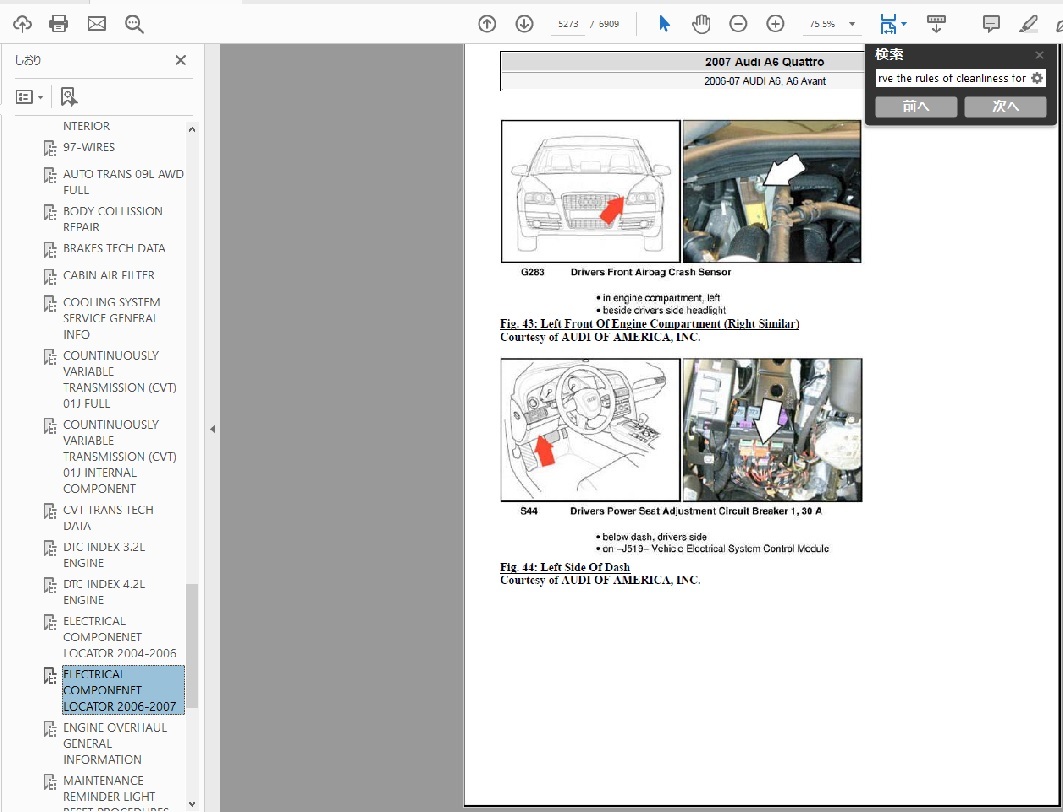Open CVT 01J FULL bookmark
The height and width of the screenshot is (812, 1063).
(119, 380)
